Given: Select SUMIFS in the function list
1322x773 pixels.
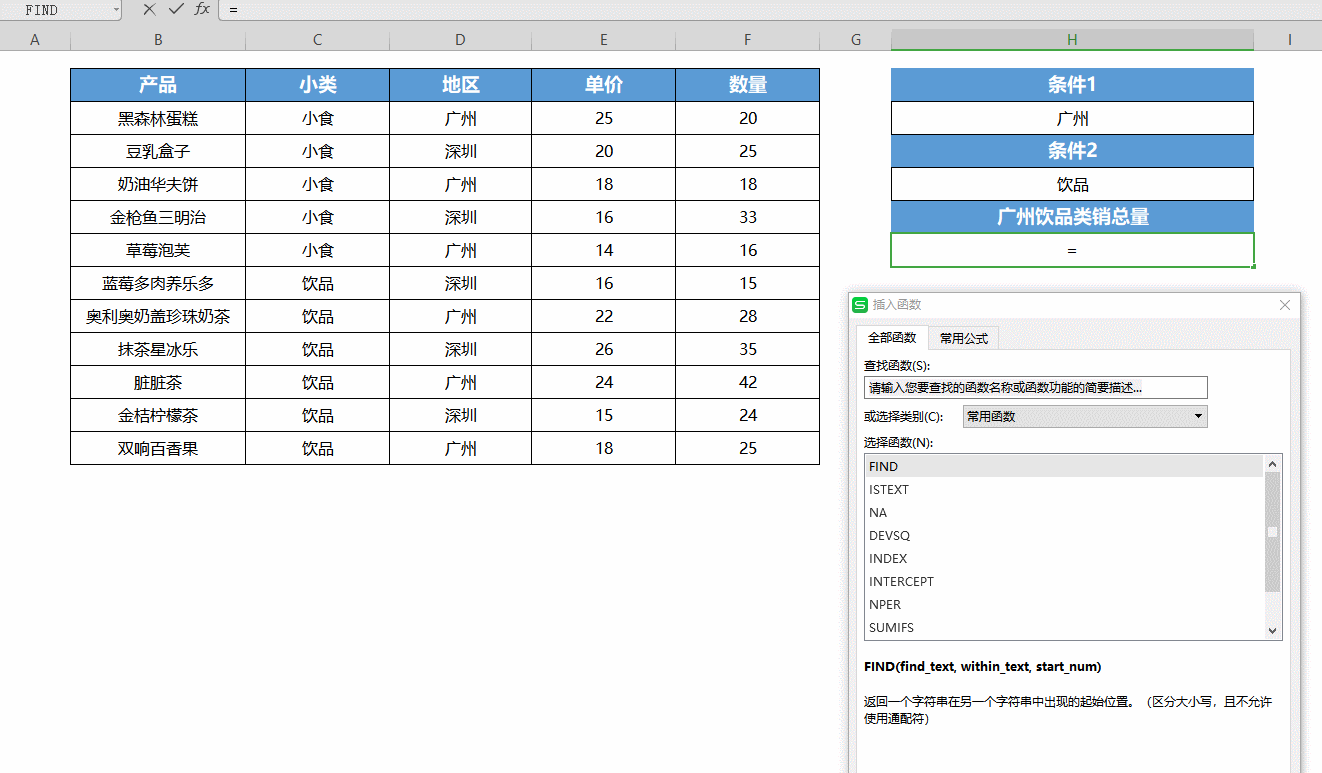Looking at the screenshot, I should point(1064,627).
